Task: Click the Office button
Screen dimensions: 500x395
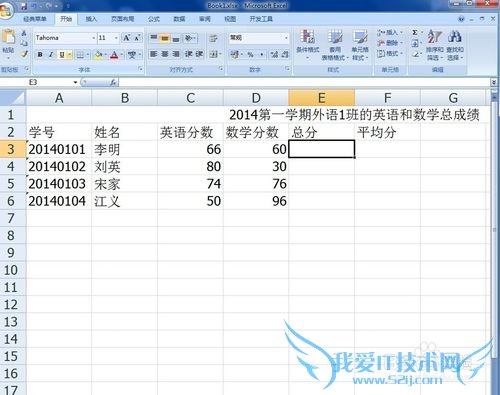Action: click(6, 11)
